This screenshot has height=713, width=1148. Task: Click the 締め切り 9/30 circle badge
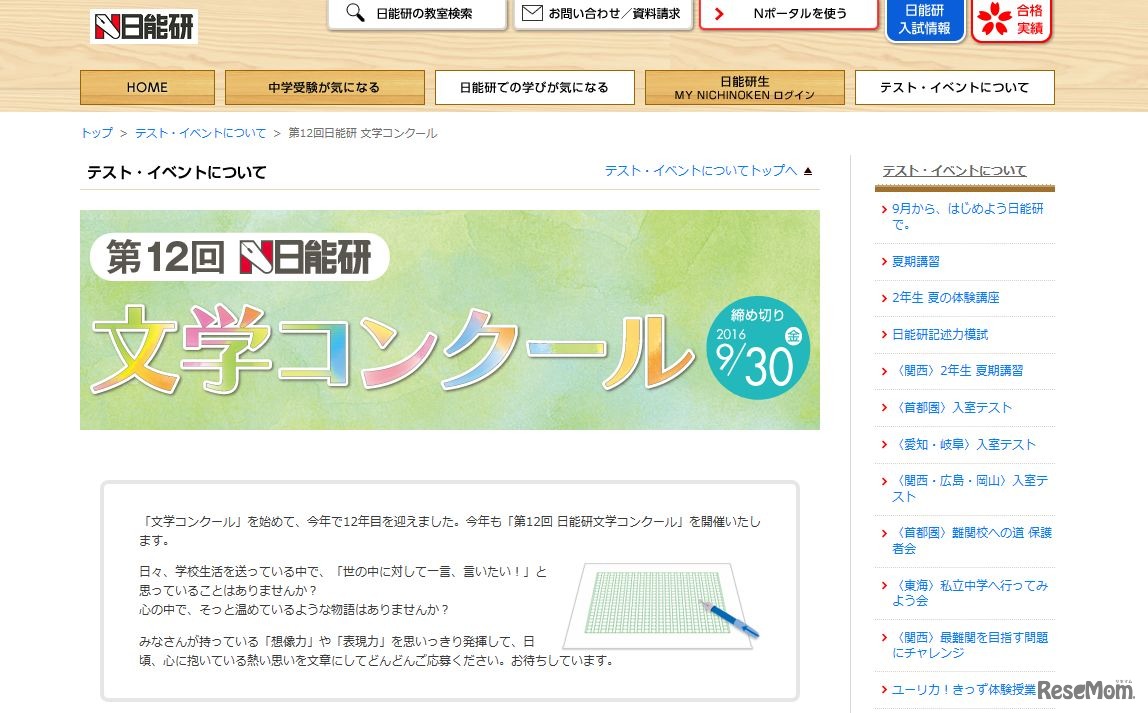758,348
